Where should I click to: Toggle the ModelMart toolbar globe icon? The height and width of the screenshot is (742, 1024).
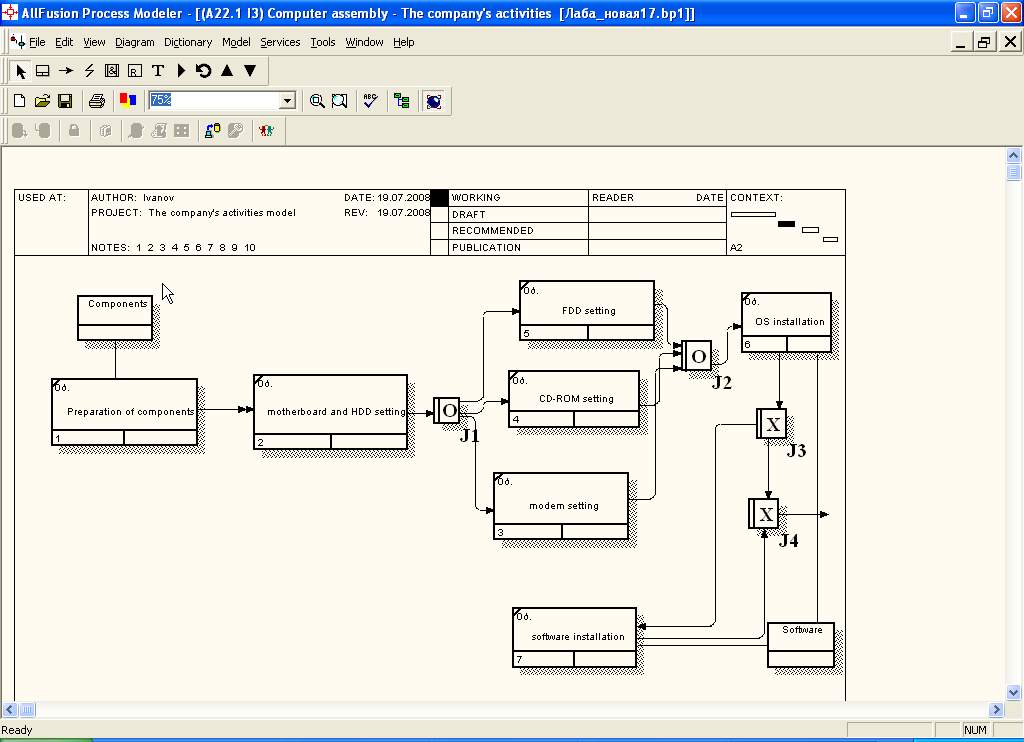tap(434, 101)
